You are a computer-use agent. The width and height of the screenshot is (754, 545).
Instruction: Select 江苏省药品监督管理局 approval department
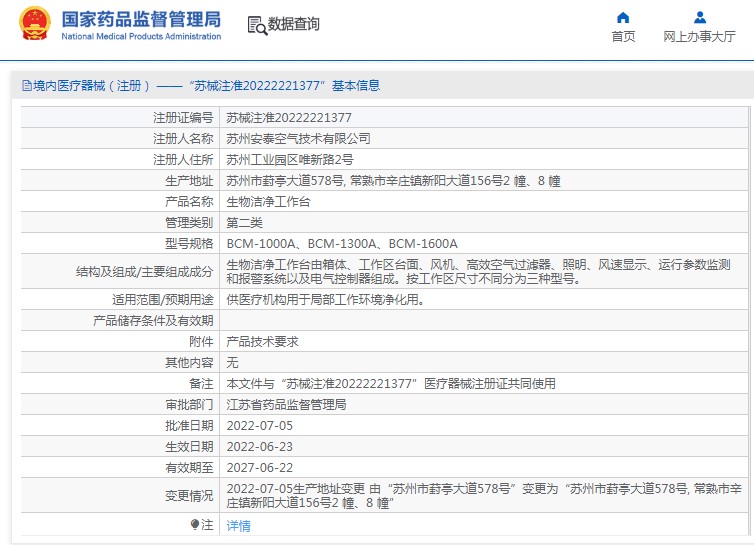286,405
